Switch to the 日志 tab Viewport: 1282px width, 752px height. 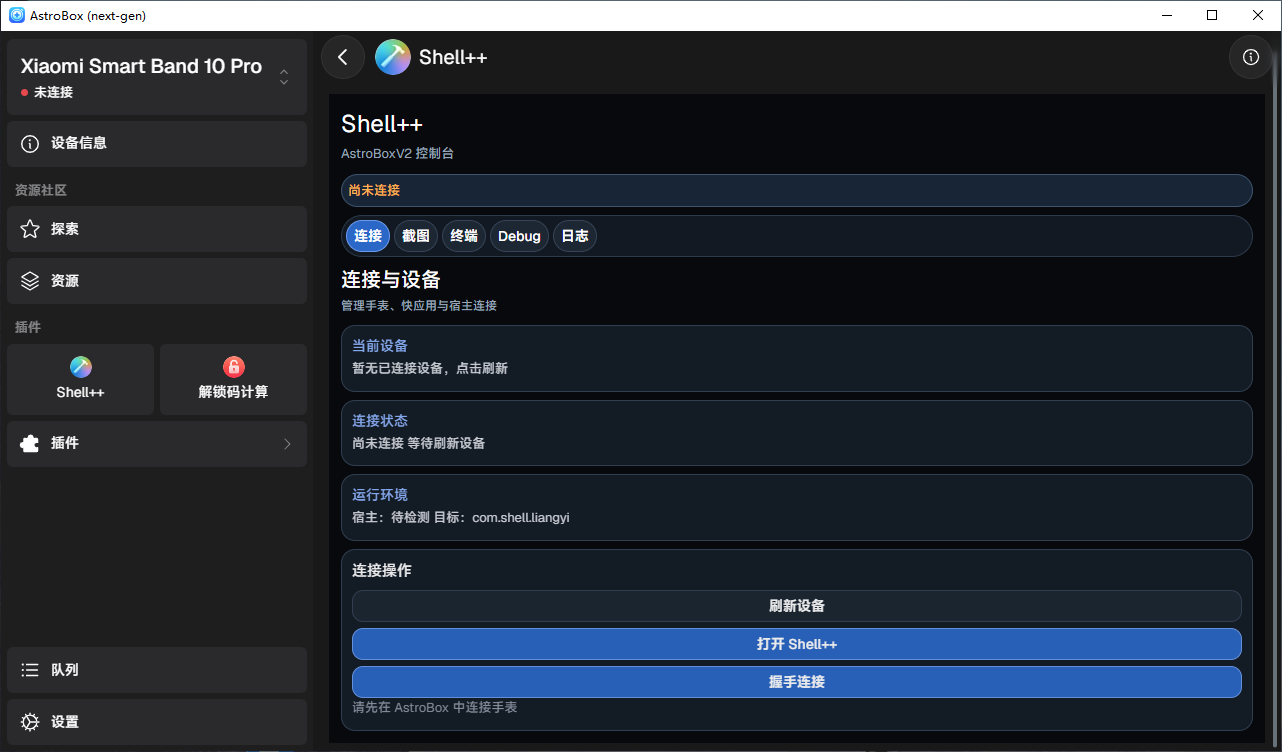[575, 236]
